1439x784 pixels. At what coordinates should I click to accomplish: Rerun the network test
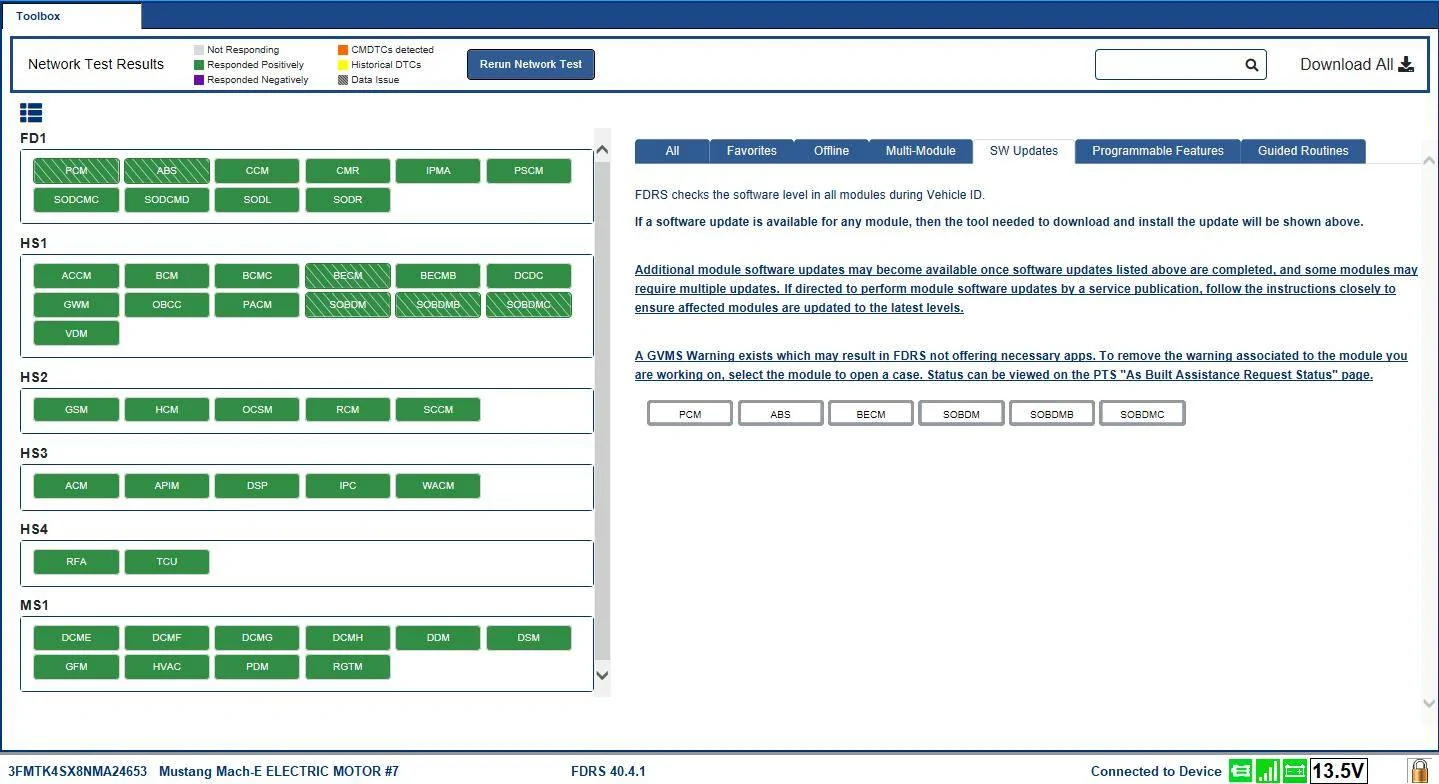[531, 64]
